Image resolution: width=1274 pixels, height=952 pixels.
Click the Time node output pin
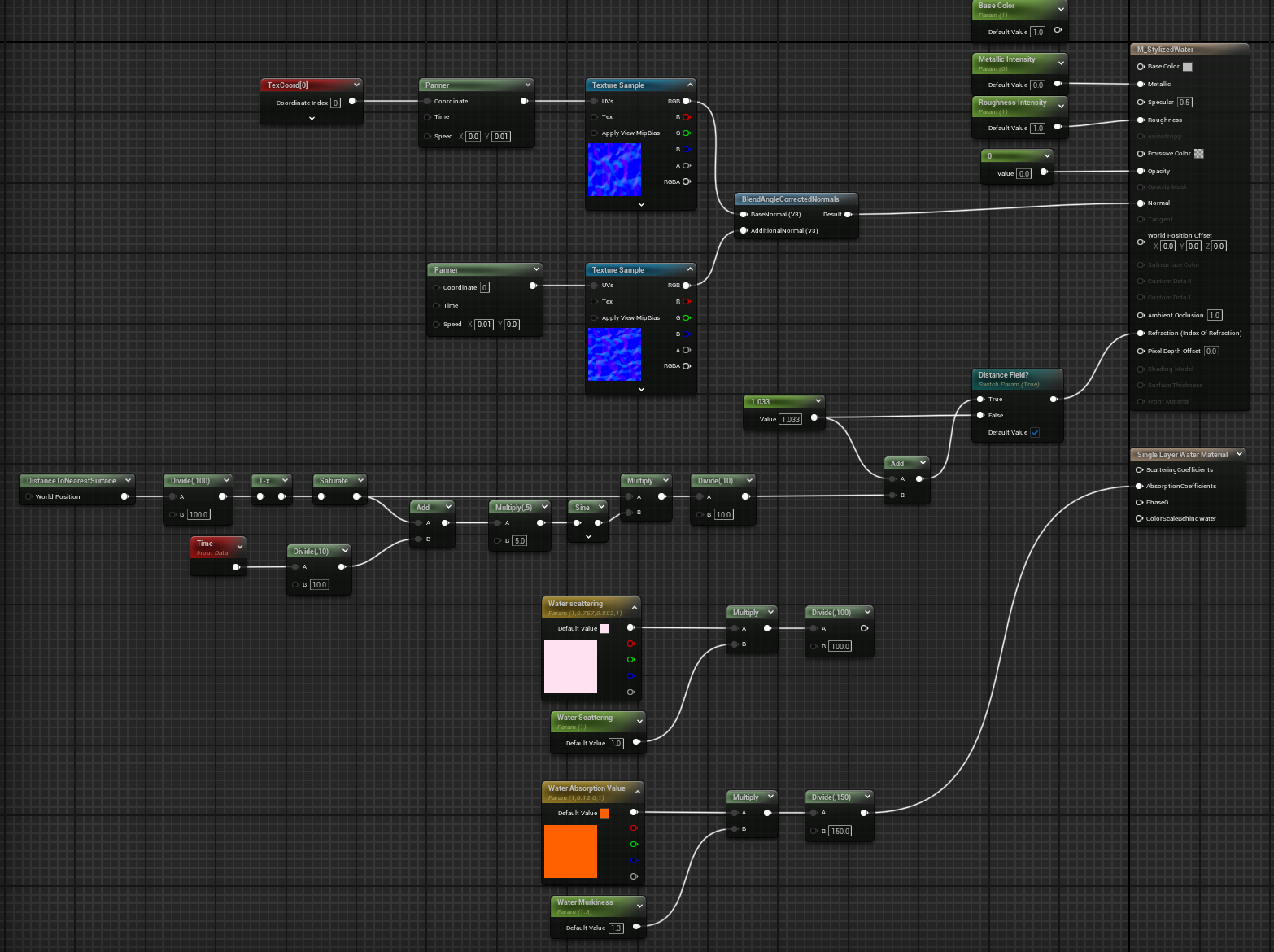click(x=236, y=567)
